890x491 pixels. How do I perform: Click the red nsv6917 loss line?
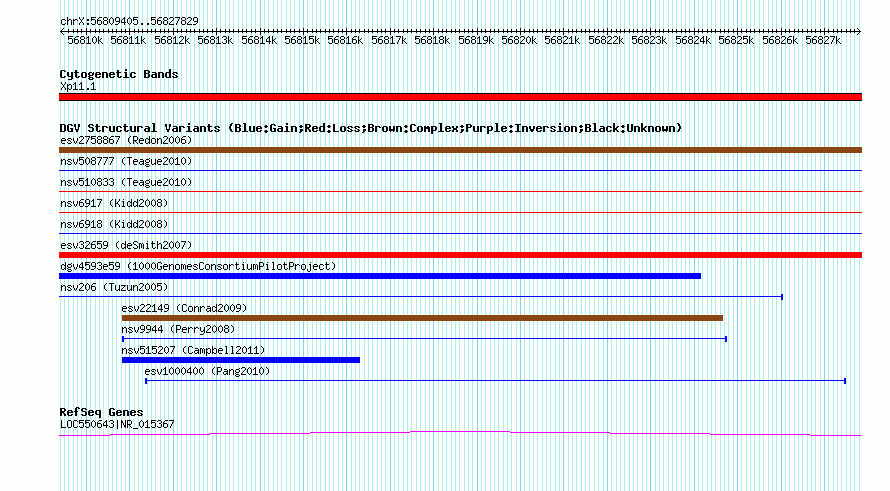coord(460,212)
